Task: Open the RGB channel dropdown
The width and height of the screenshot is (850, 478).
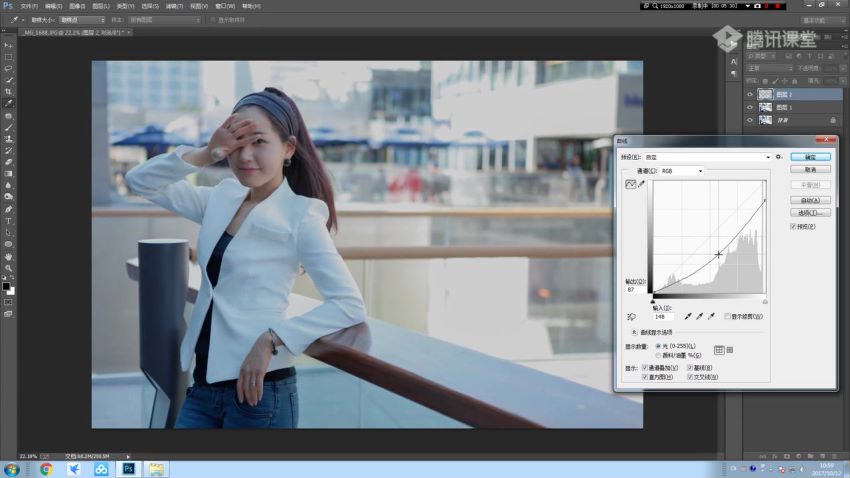Action: point(681,171)
